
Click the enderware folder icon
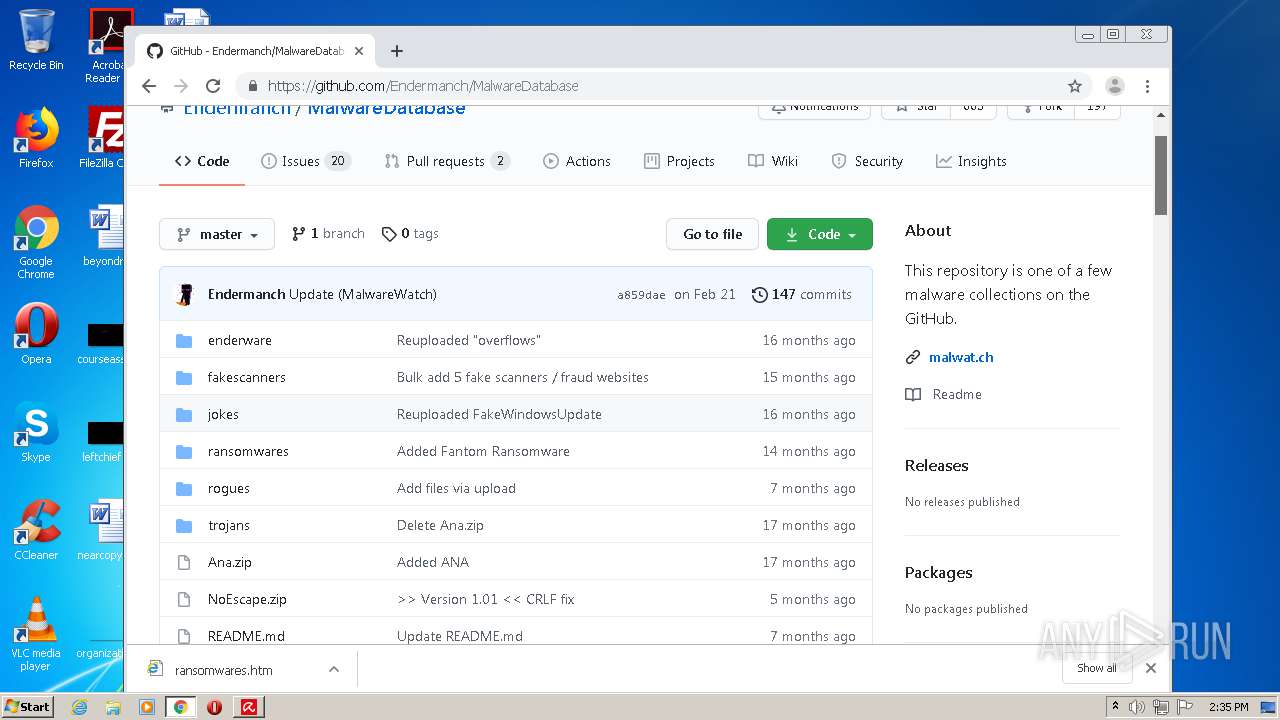click(184, 340)
